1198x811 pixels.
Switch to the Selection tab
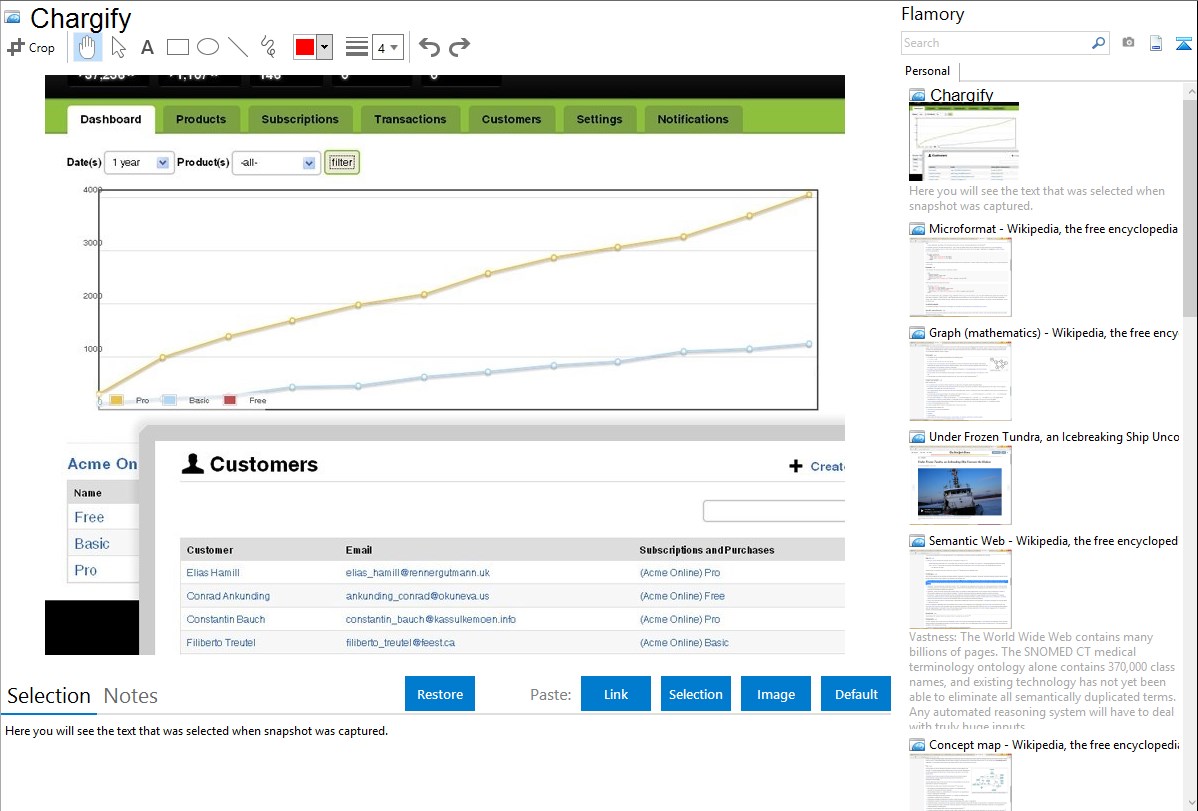coord(49,696)
